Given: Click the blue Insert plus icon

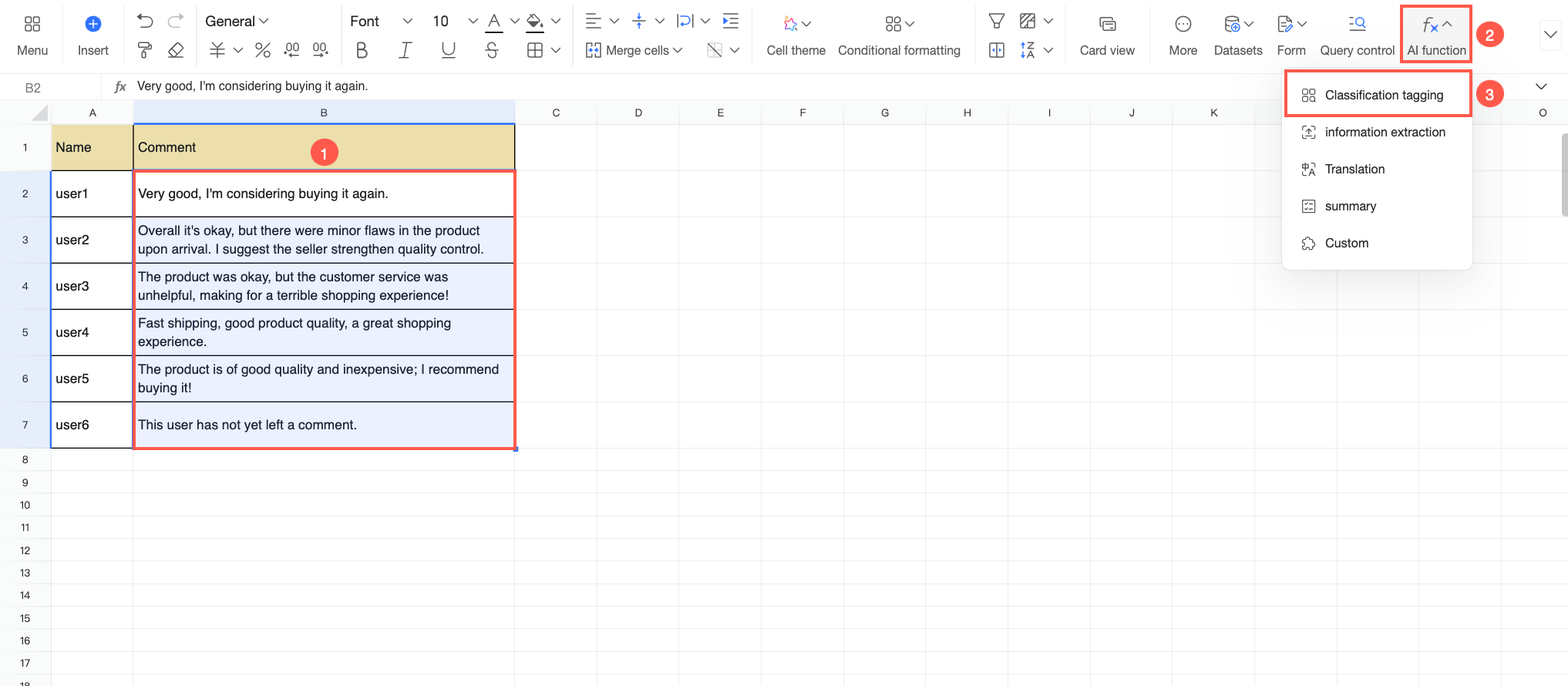Looking at the screenshot, I should pyautogui.click(x=93, y=24).
